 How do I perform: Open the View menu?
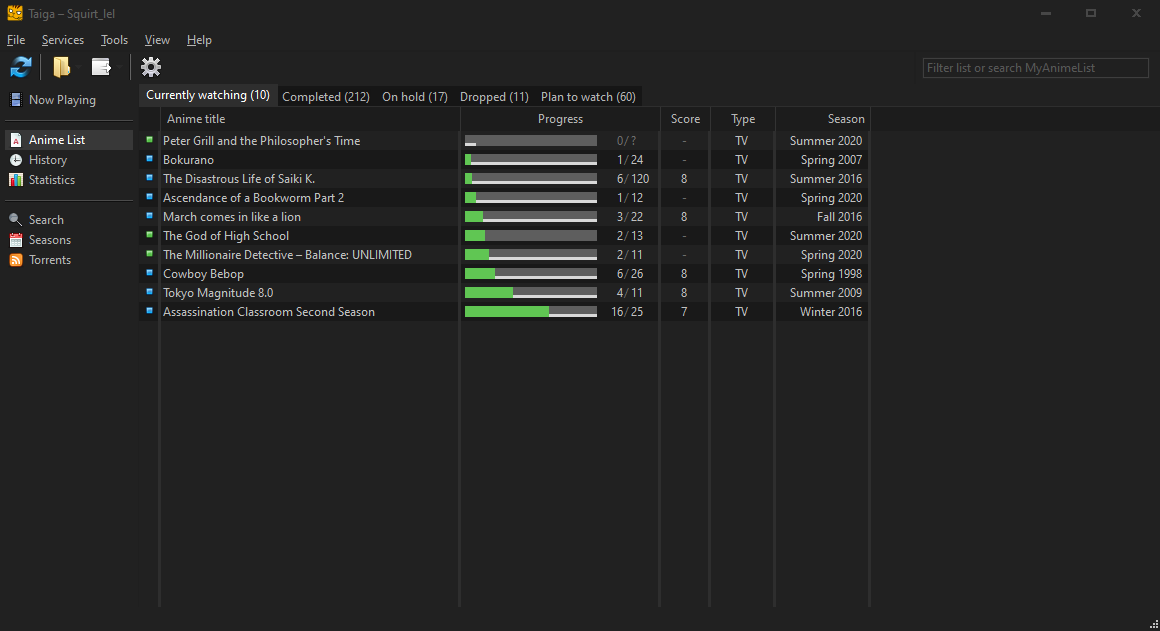157,40
